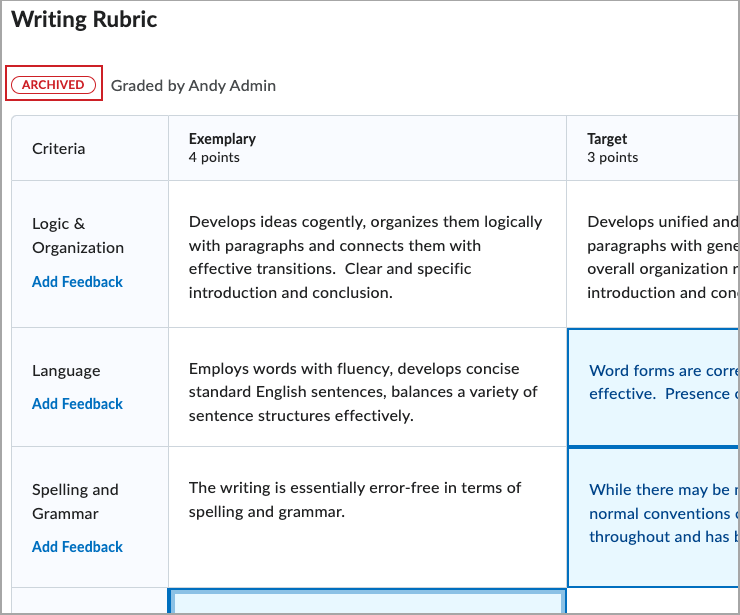Click the Exemplary level column heading
This screenshot has height=615, width=740.
coord(222,139)
